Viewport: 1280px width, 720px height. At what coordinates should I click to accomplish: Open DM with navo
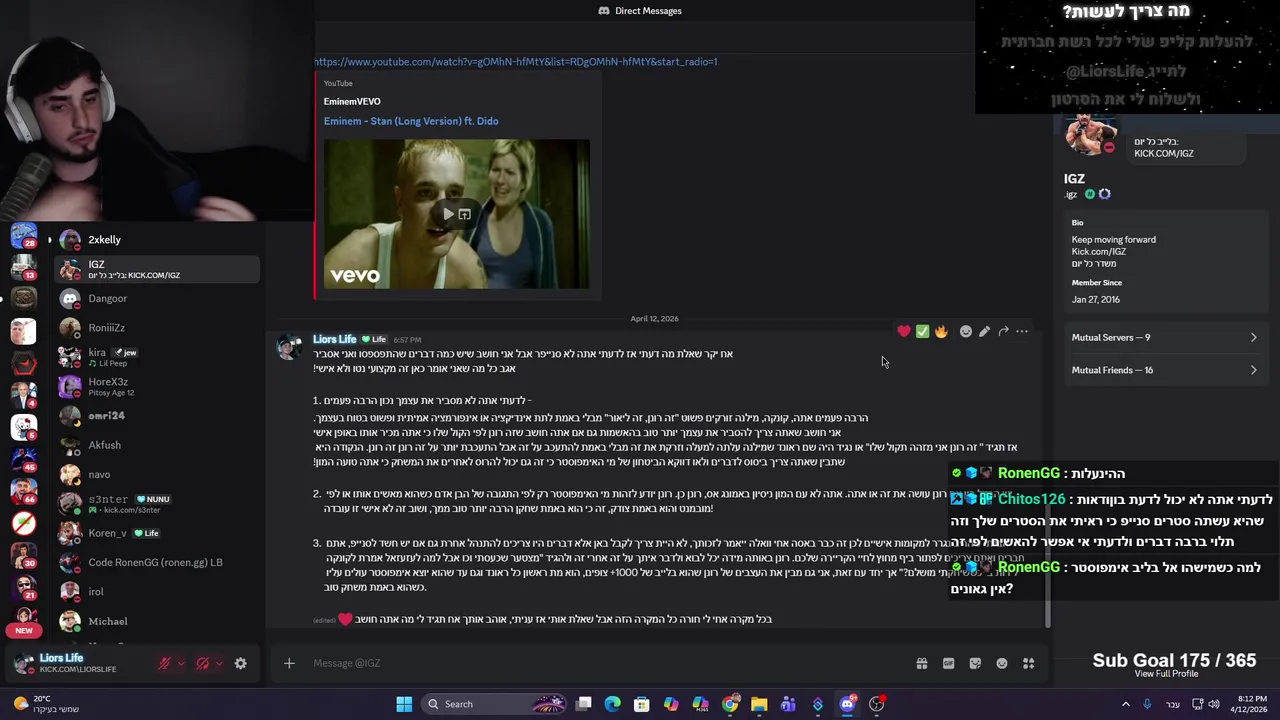click(x=158, y=474)
